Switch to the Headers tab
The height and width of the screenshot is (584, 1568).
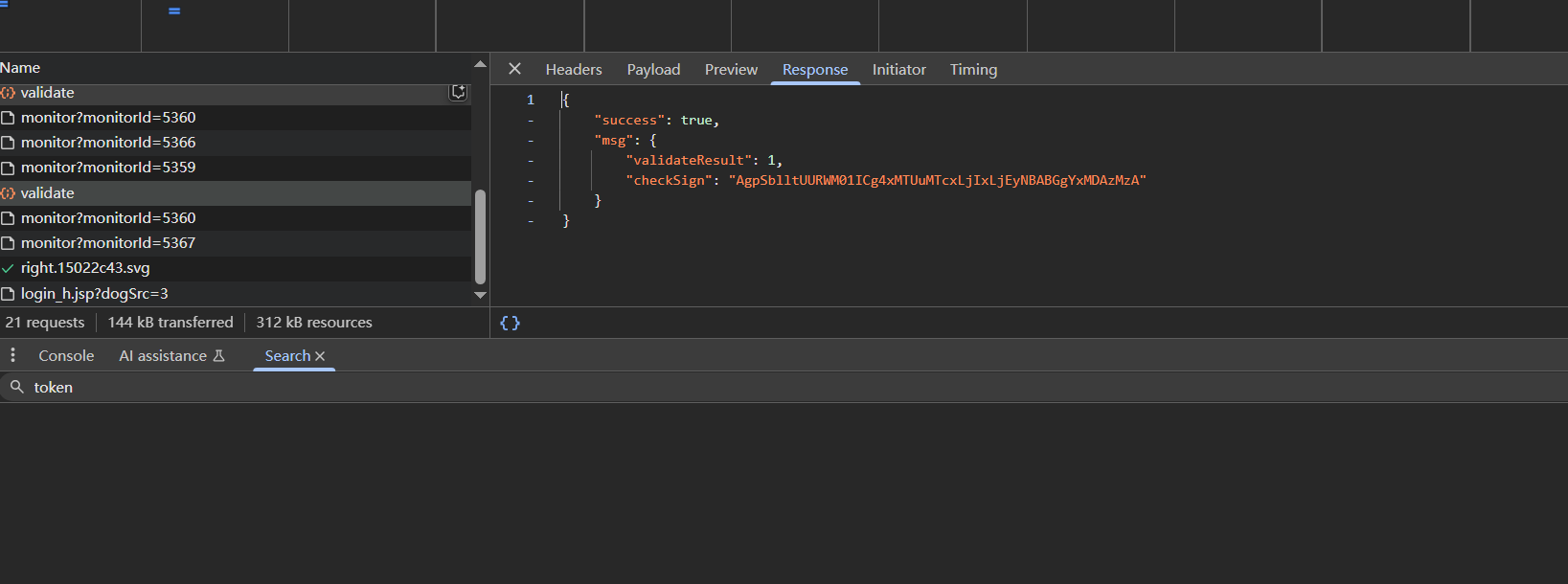[574, 70]
